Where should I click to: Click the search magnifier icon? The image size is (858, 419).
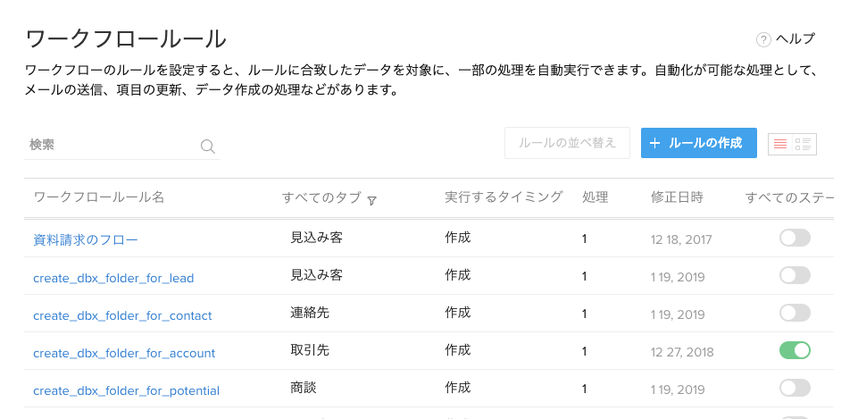coord(208,146)
